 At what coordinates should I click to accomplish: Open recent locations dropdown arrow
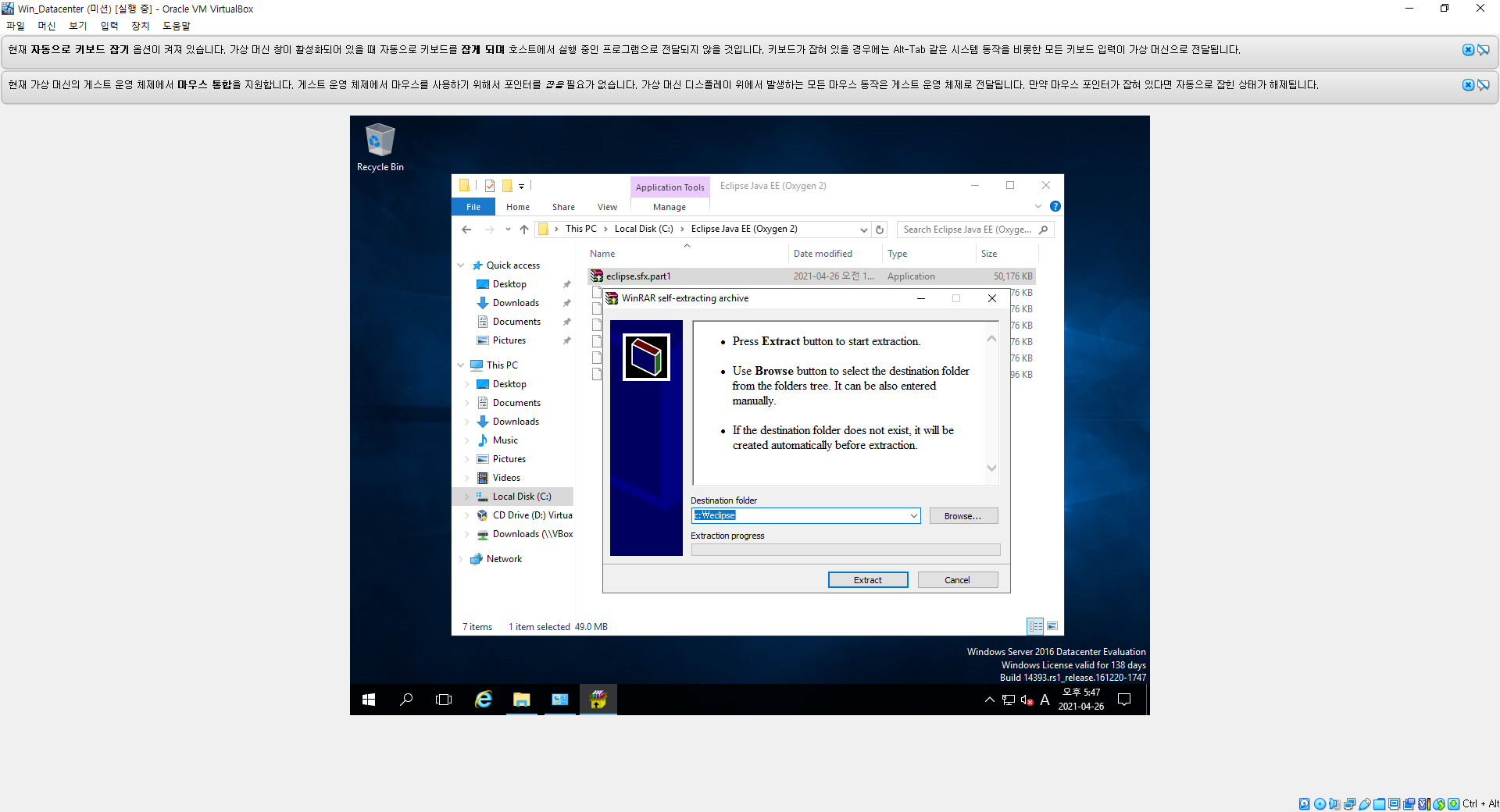pyautogui.click(x=508, y=230)
